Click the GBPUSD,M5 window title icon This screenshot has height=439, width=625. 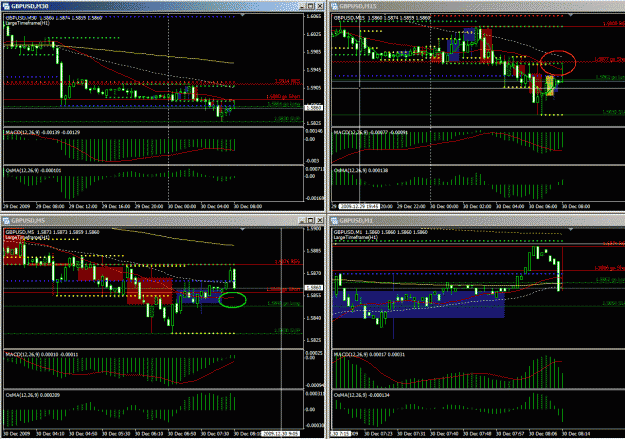(x=6, y=220)
